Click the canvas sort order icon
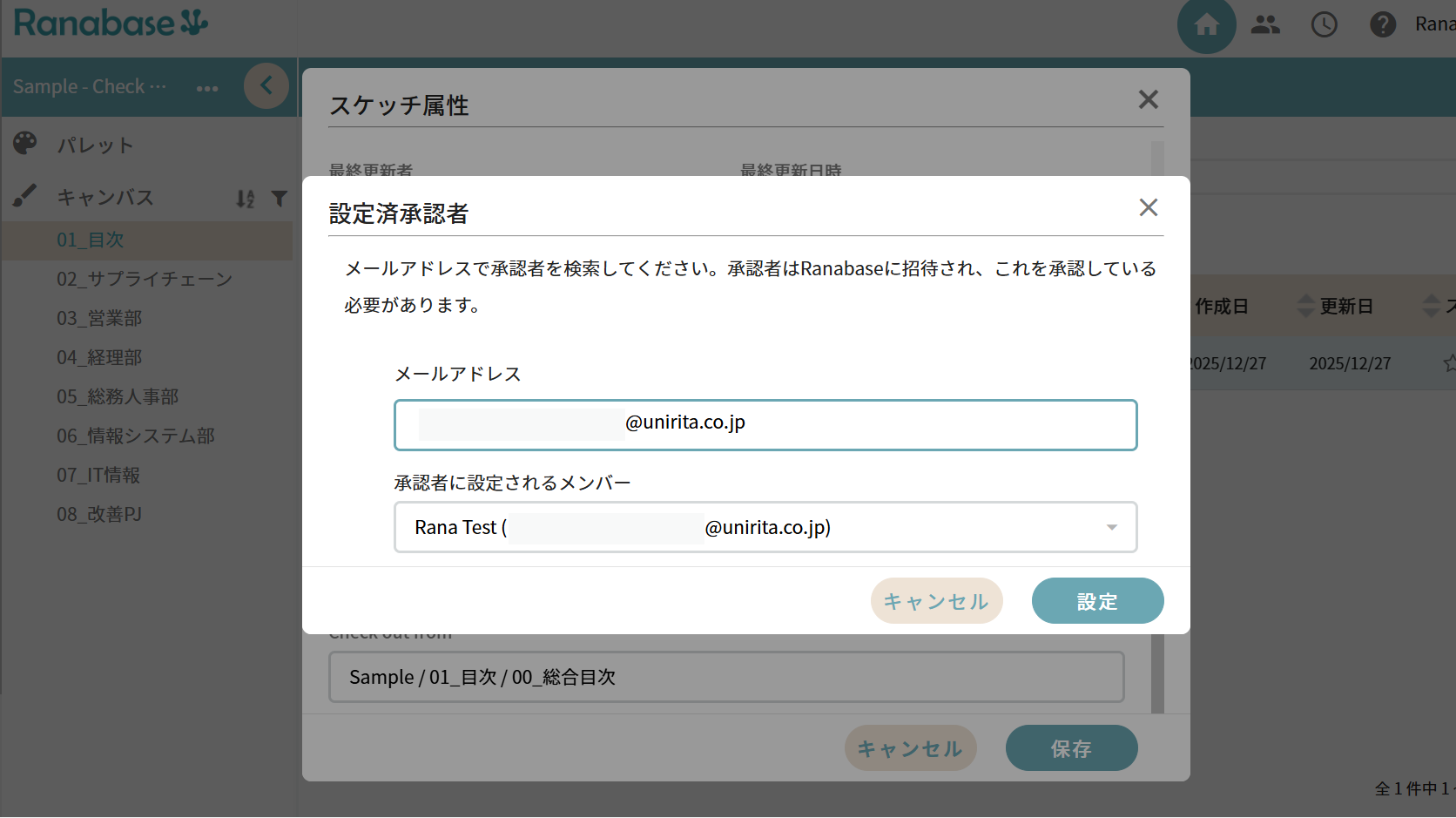 point(246,199)
